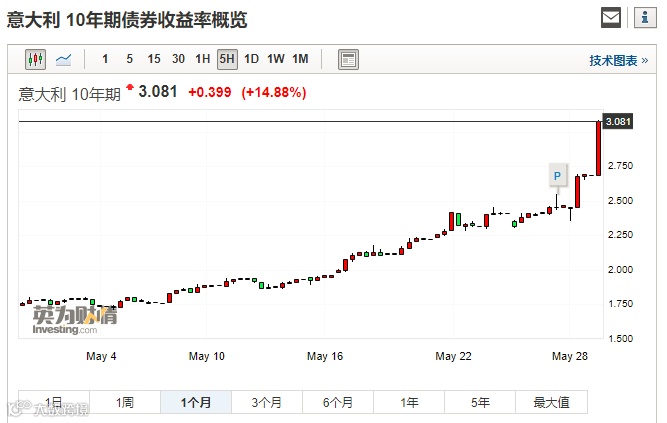Click the 2.000 axis value
The height and width of the screenshot is (423, 667).
[620, 269]
